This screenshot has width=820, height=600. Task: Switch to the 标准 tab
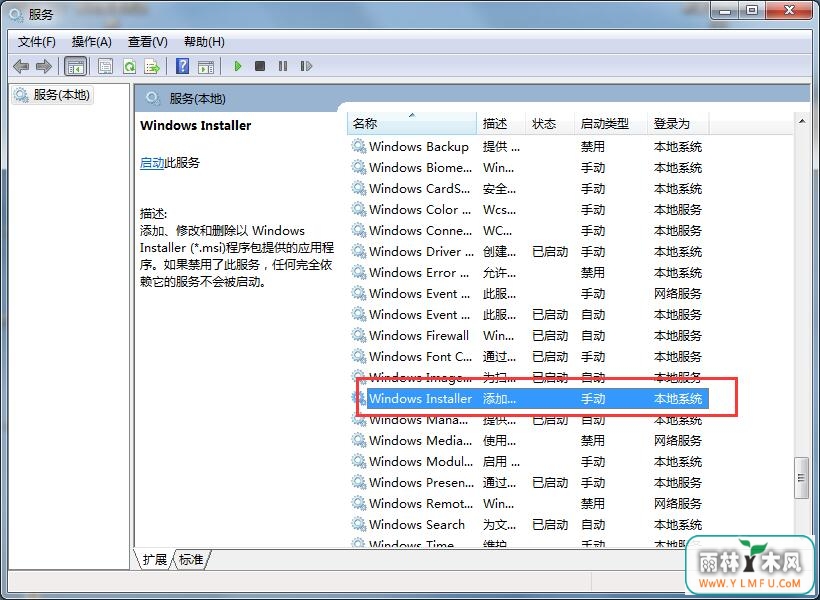point(191,560)
